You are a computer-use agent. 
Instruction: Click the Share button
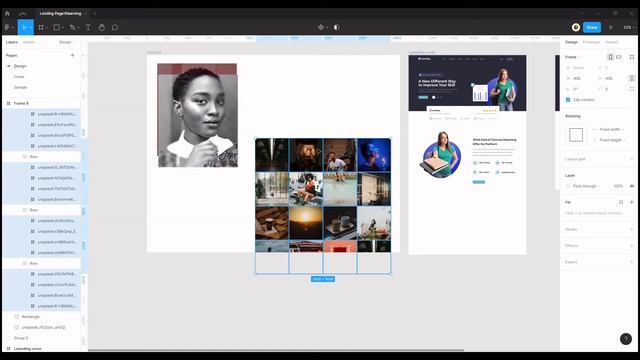[x=592, y=27]
